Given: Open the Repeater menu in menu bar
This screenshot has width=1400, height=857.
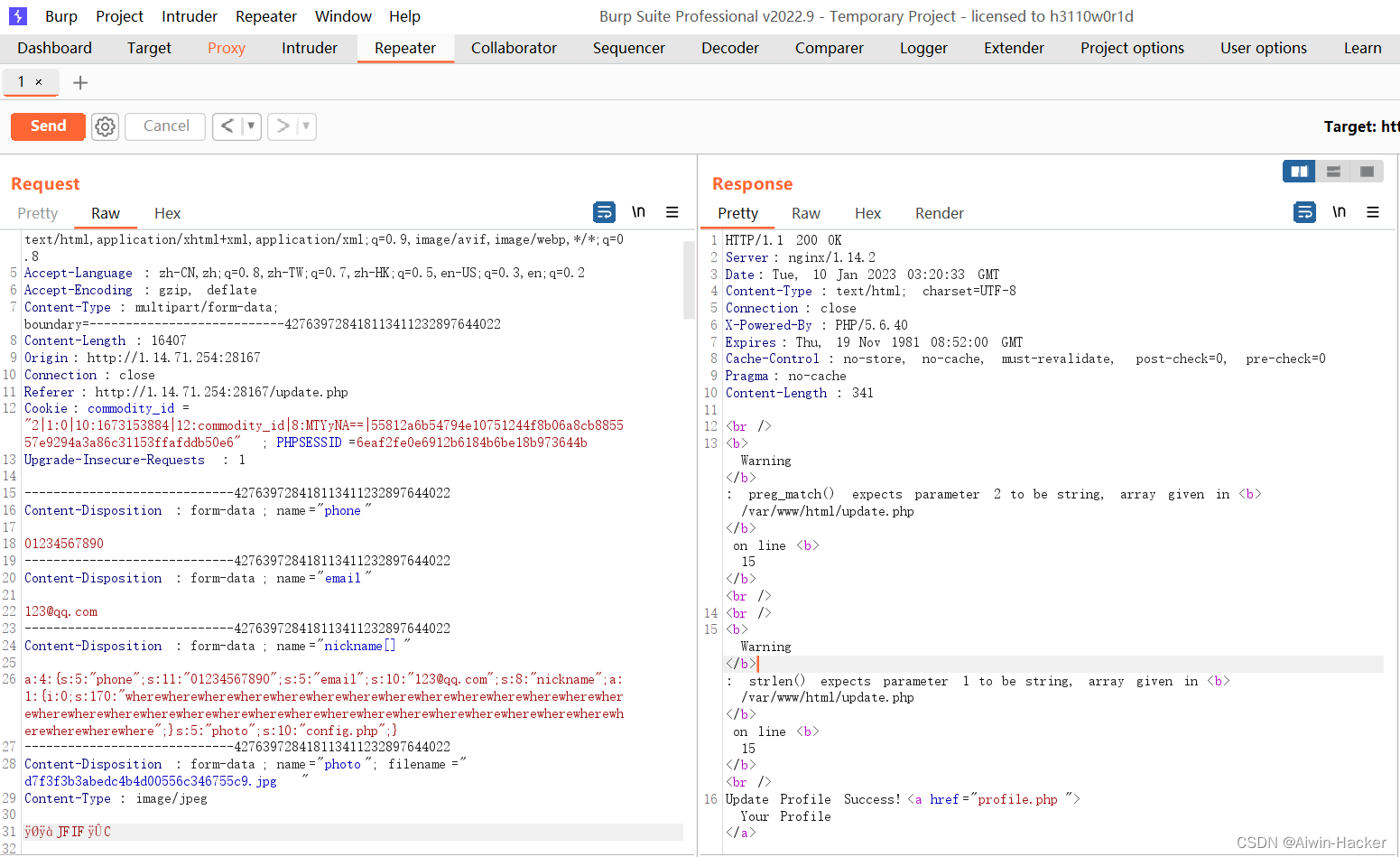Looking at the screenshot, I should coord(266,16).
